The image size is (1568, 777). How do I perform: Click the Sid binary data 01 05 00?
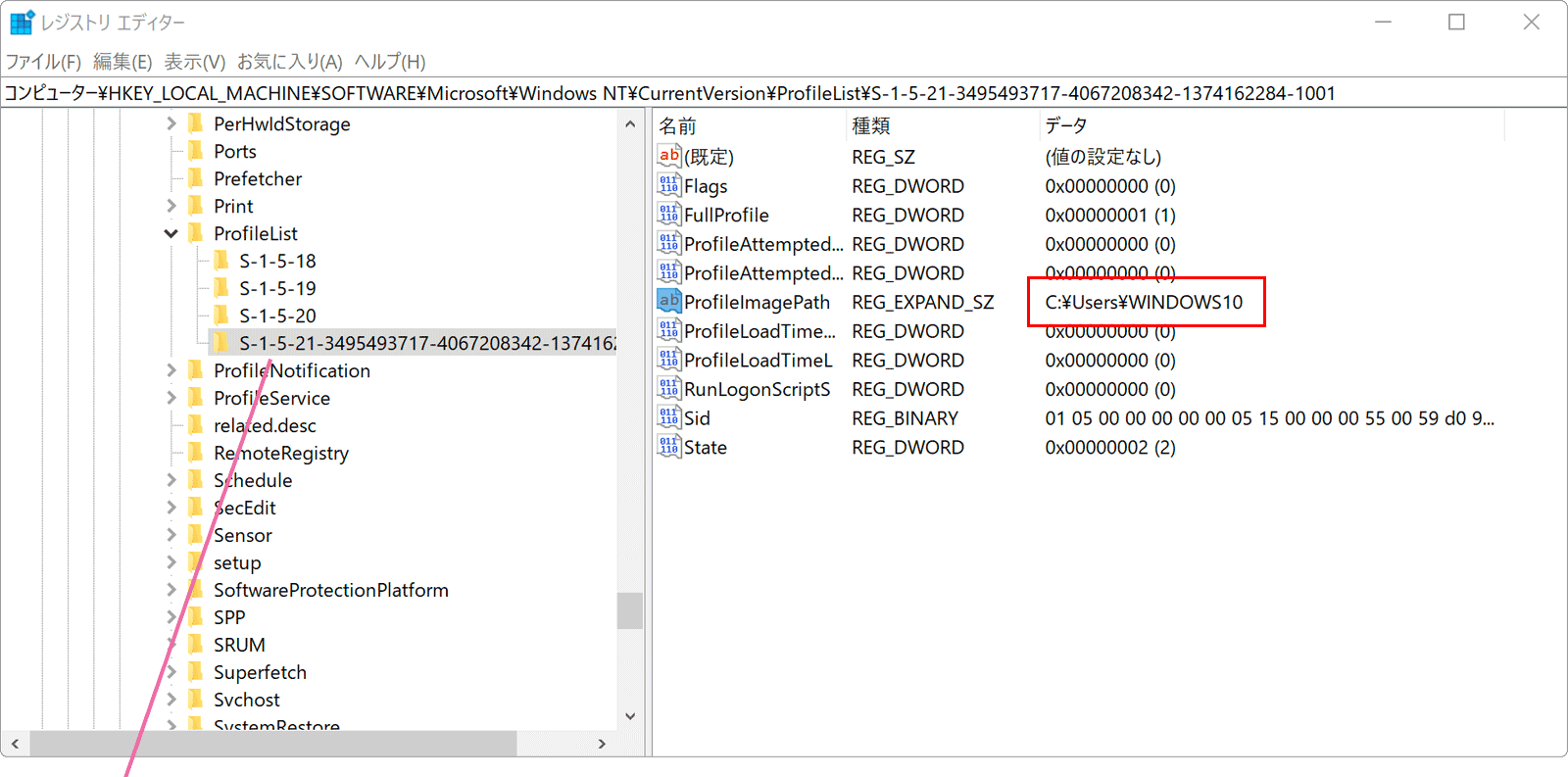tap(1269, 418)
